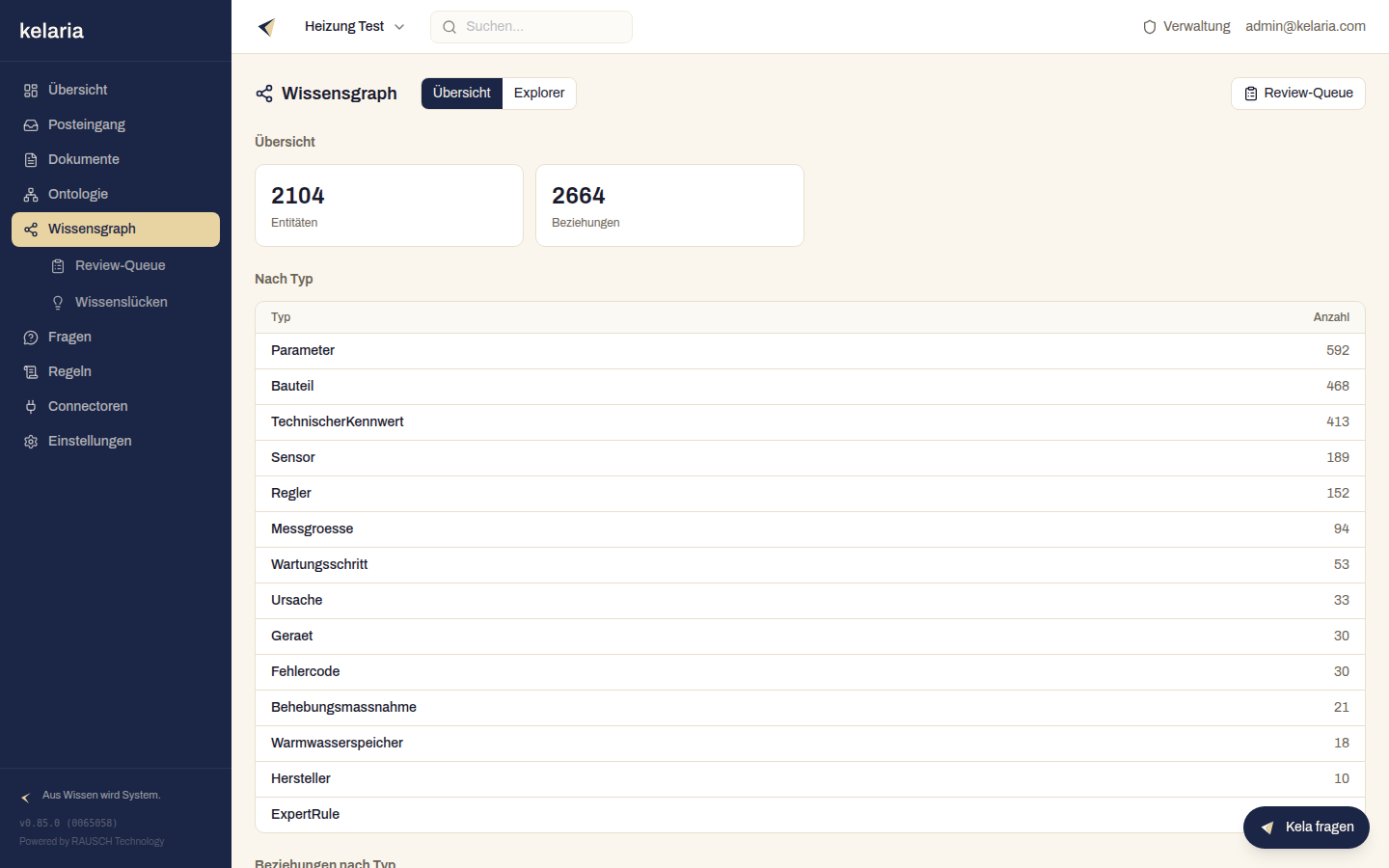
Task: Select the Warmwasserspeicher row
Action: tap(810, 744)
